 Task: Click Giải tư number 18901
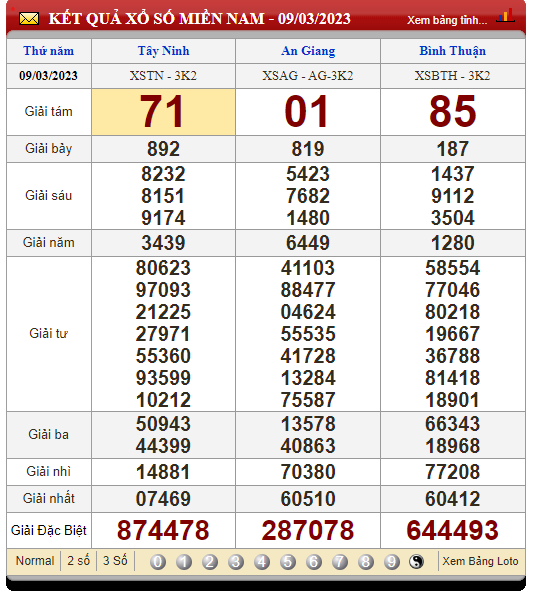pyautogui.click(x=452, y=400)
